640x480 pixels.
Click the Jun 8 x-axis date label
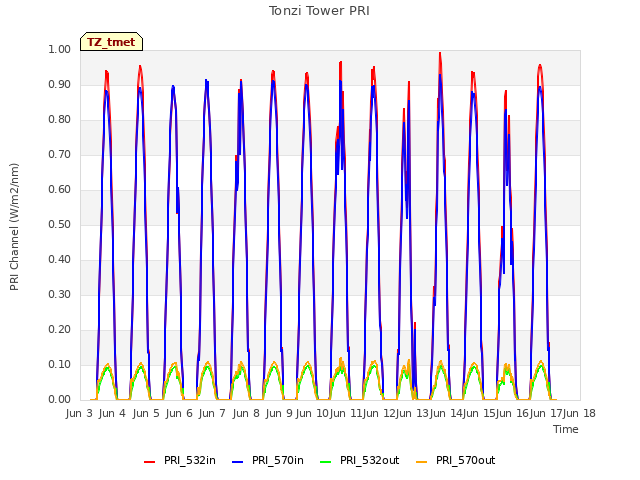point(246,413)
